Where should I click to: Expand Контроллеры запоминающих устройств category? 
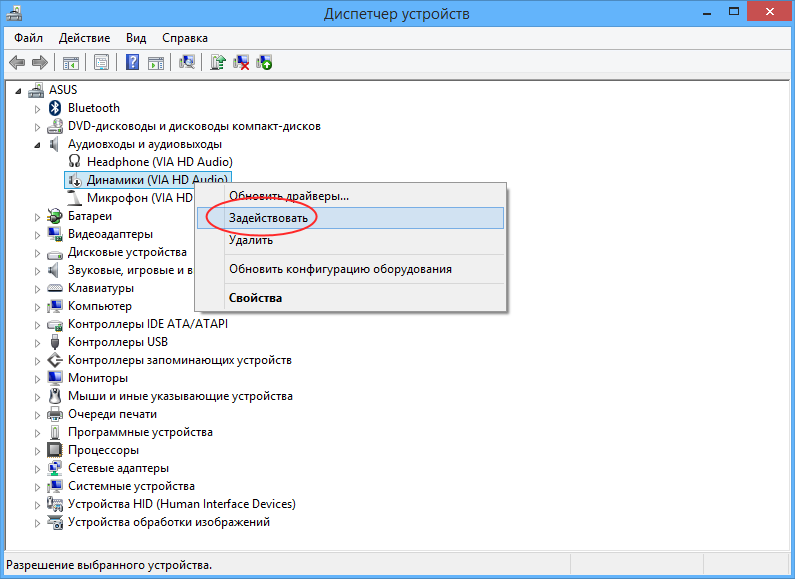[37, 361]
